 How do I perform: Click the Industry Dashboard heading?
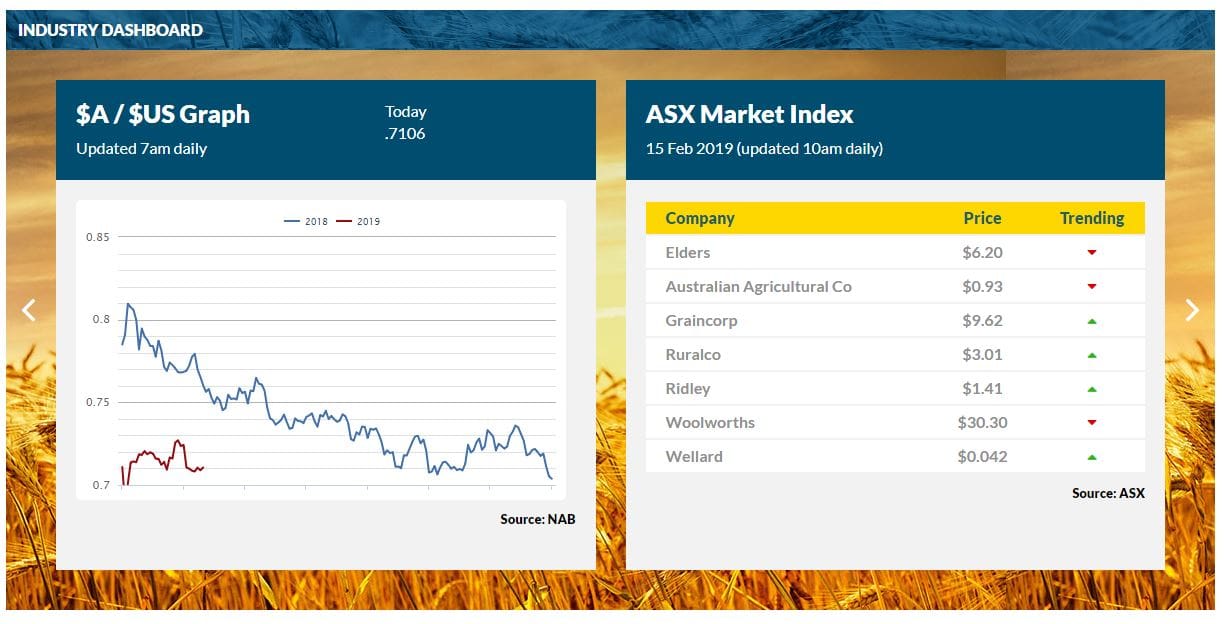pyautogui.click(x=110, y=30)
